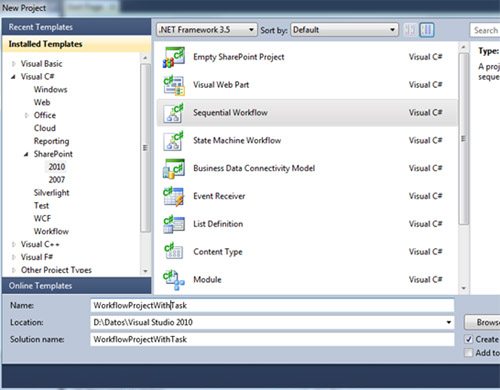Select the Business Data Connectivity Model name

pyautogui.click(x=254, y=168)
